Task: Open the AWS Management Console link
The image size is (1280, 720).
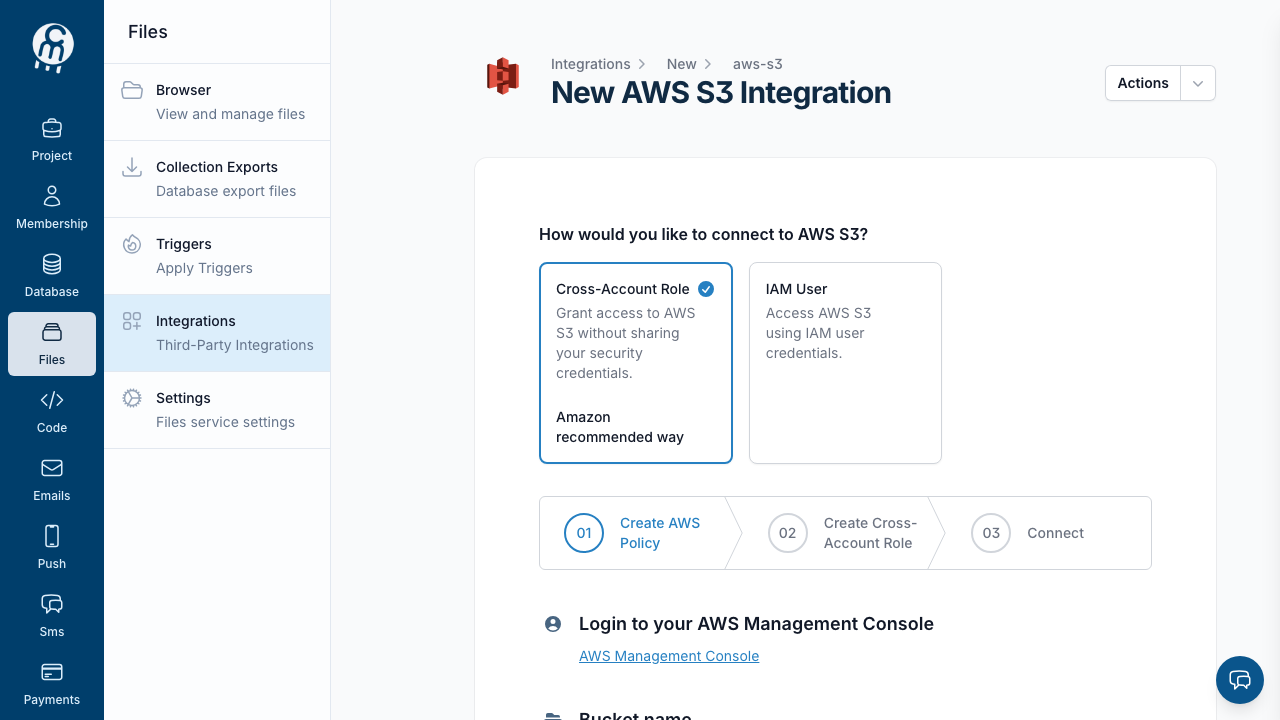Action: (x=669, y=656)
